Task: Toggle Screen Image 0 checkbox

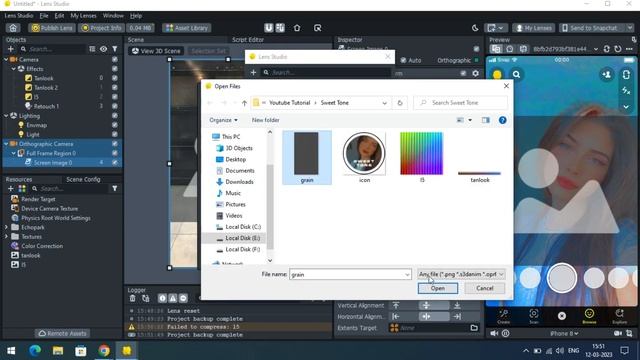Action: click(x=115, y=162)
